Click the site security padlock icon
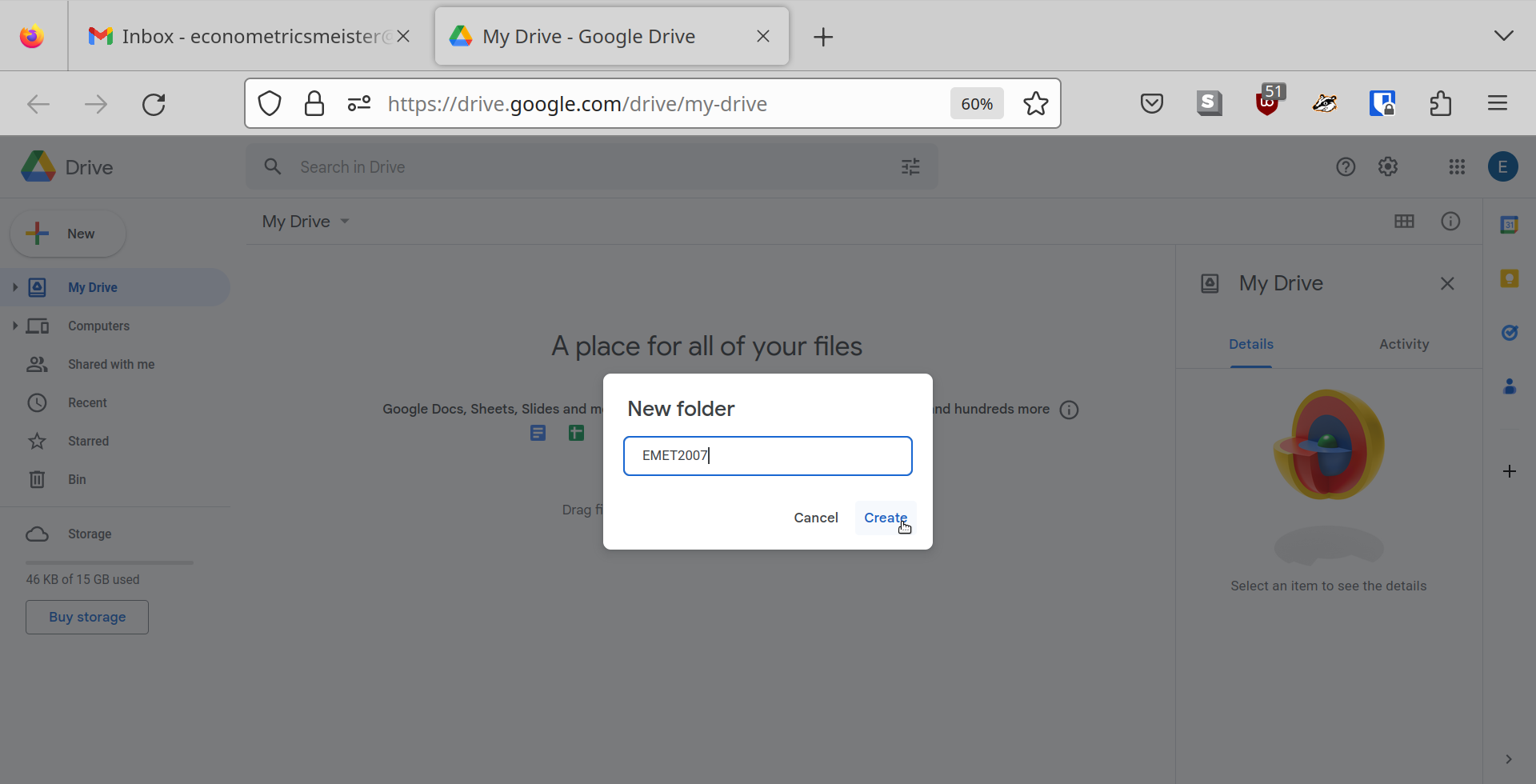The width and height of the screenshot is (1536, 784). click(x=314, y=103)
